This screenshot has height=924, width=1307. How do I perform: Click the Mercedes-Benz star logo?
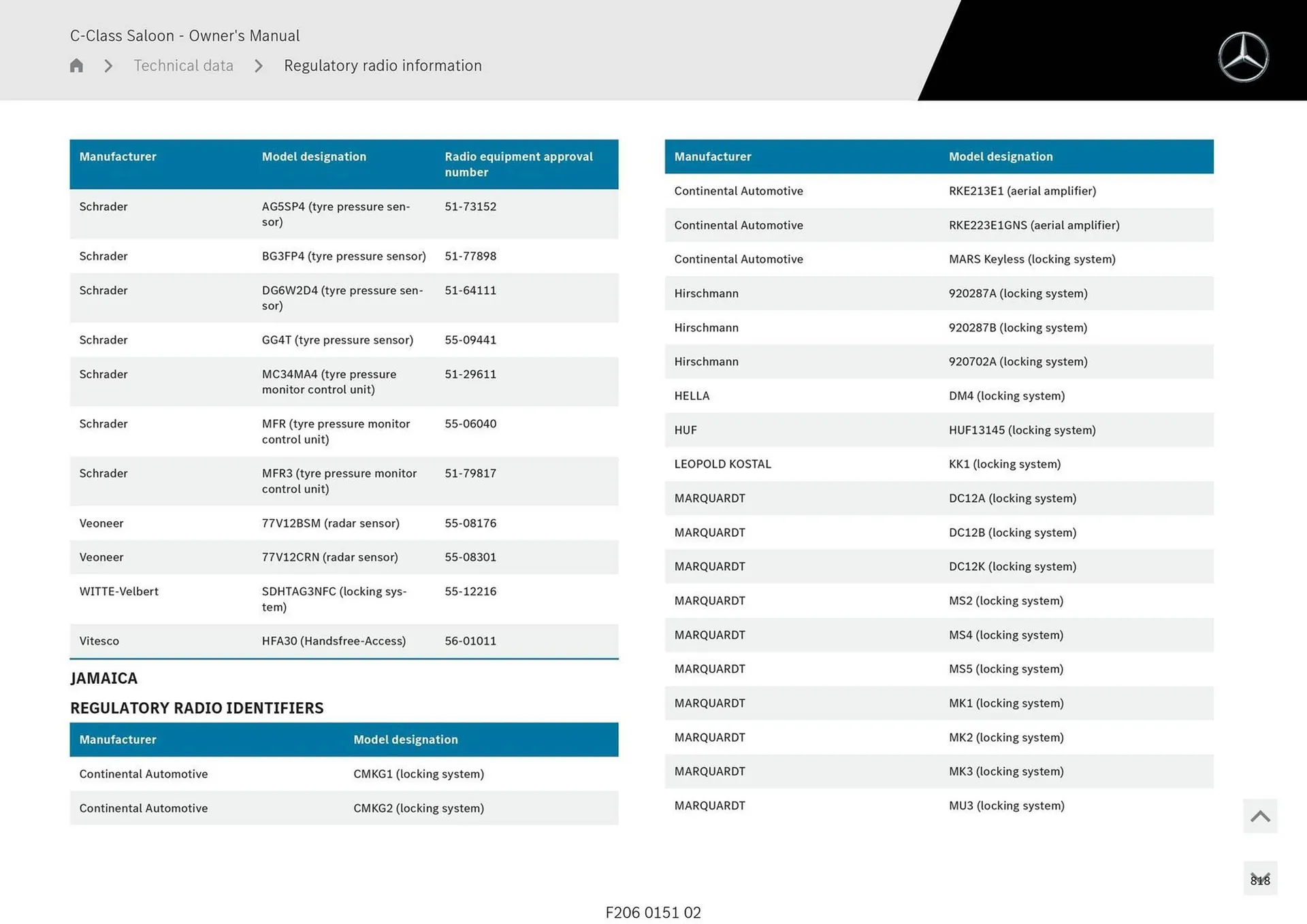(x=1243, y=57)
